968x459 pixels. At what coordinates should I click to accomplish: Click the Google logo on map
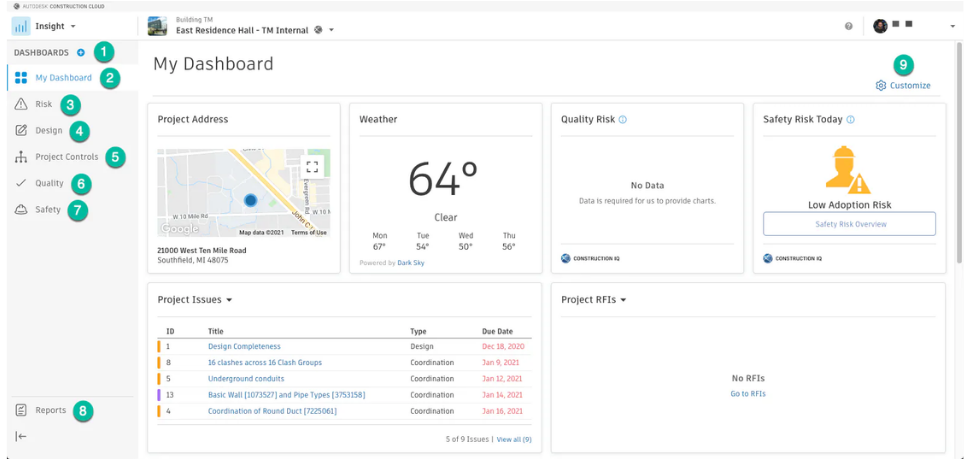pos(180,229)
